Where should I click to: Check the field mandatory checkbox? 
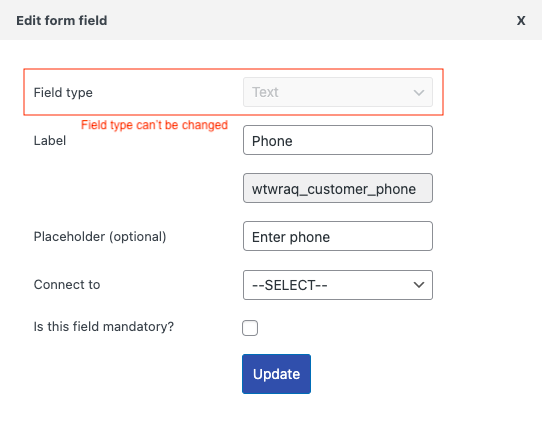[x=250, y=328]
